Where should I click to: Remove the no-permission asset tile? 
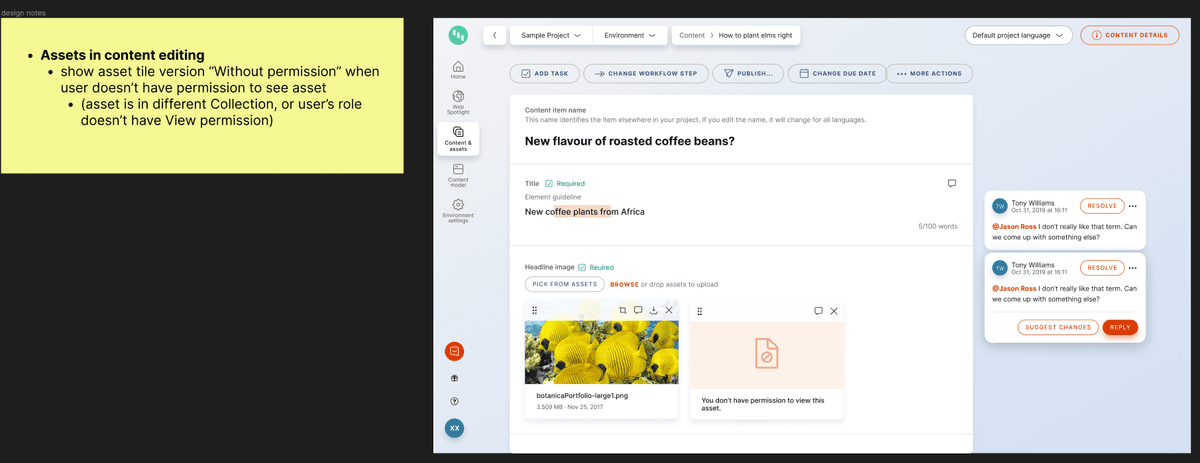834,311
